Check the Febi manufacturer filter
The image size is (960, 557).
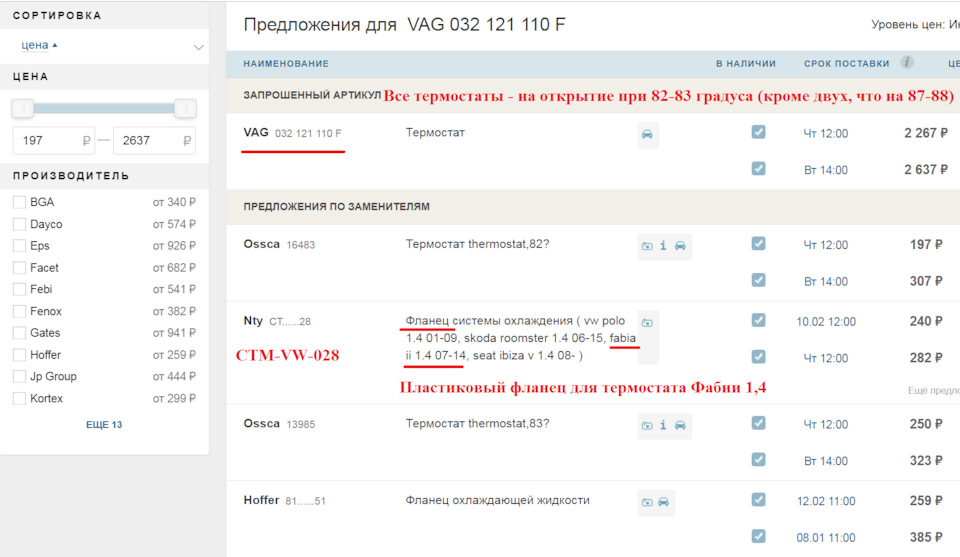coord(20,289)
